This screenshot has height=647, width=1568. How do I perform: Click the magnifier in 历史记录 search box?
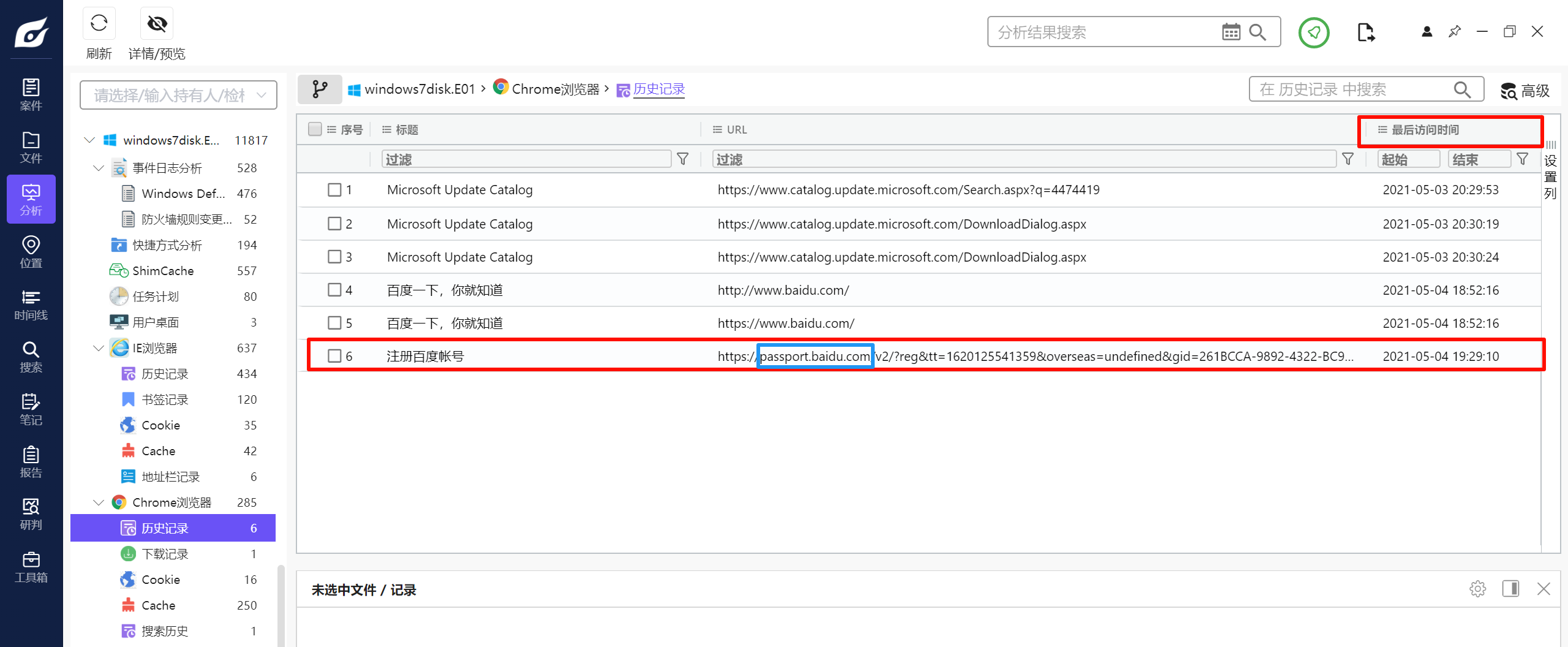(1462, 89)
